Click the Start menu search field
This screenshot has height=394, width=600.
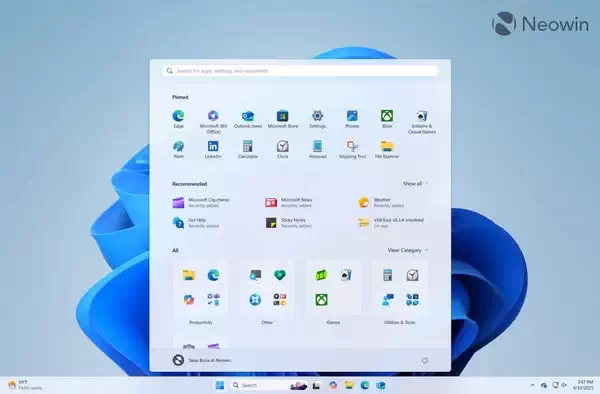click(300, 71)
